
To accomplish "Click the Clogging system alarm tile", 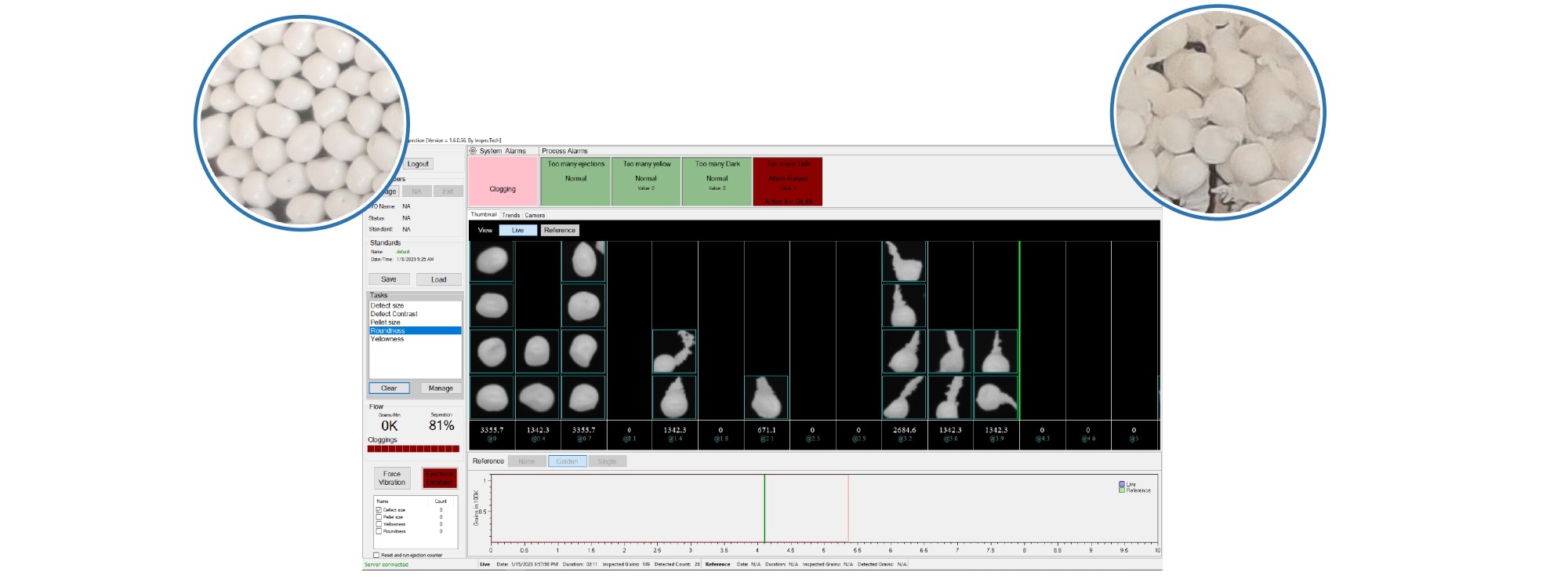I will point(503,181).
